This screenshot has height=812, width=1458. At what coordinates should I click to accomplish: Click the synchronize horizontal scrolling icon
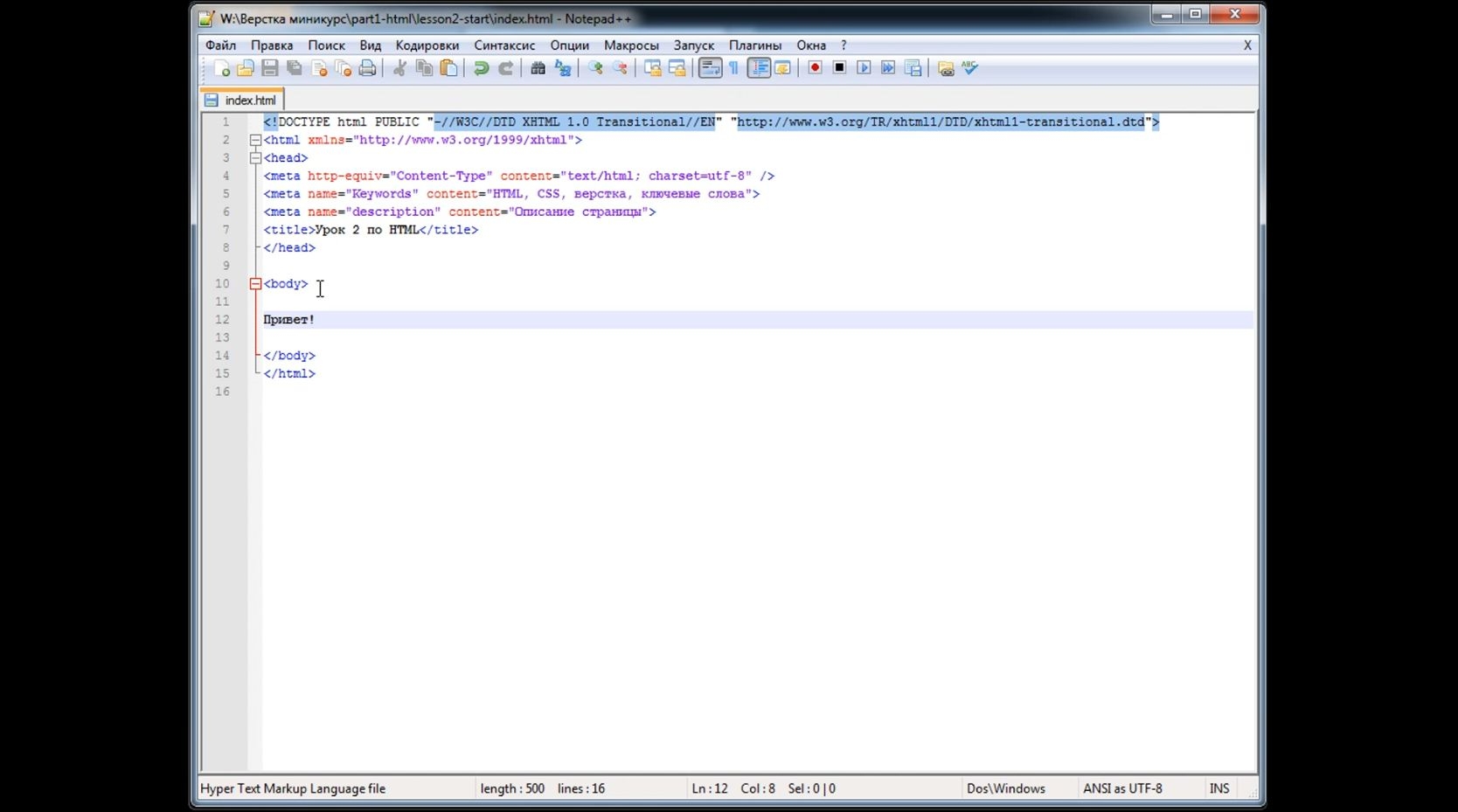click(x=677, y=68)
